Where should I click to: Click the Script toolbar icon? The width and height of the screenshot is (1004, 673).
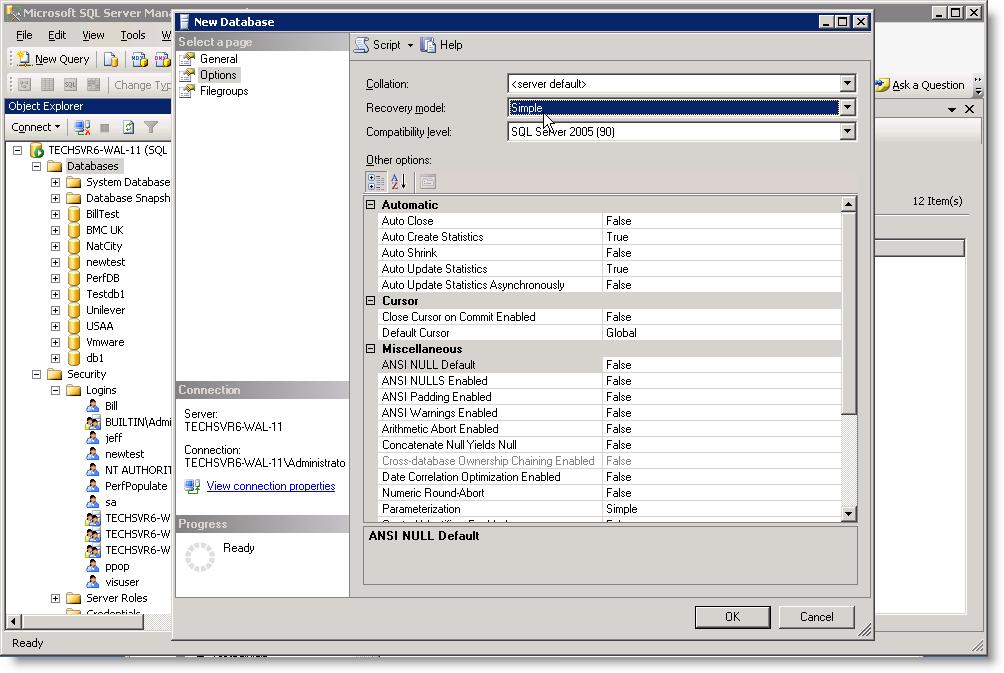point(362,45)
